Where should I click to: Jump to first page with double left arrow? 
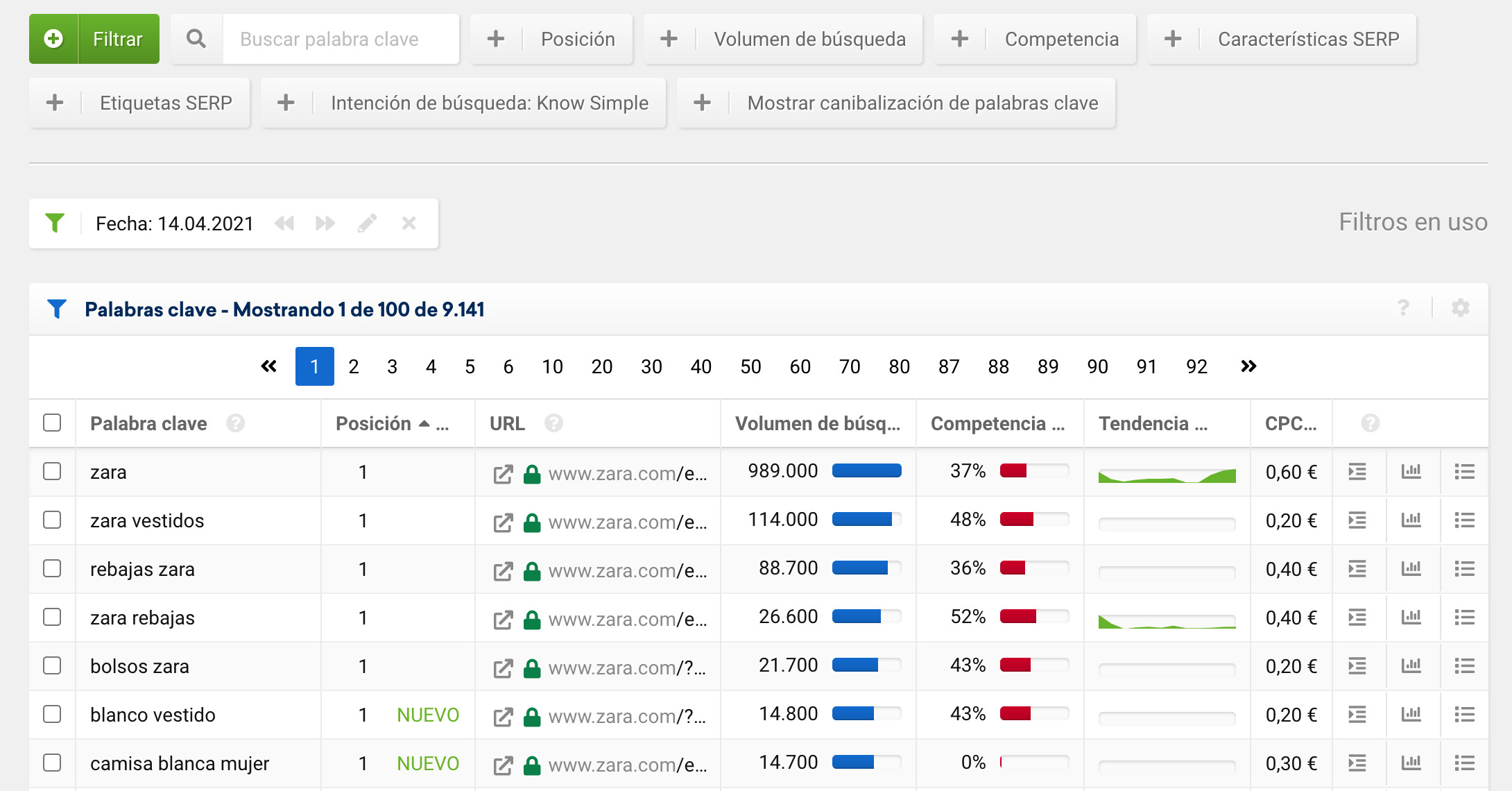[268, 366]
